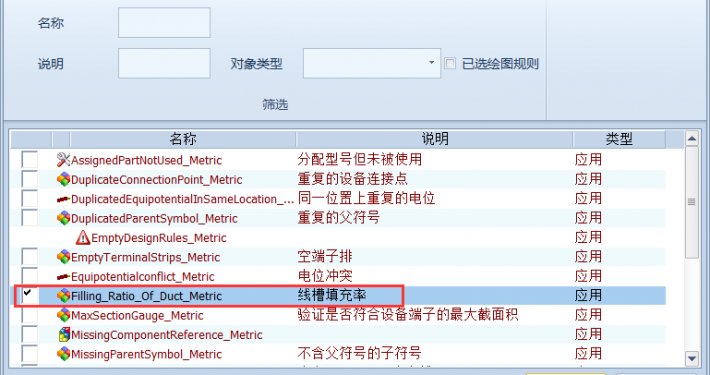Click the MissingParentSymbol_Metric cube icon
The height and width of the screenshot is (375, 710).
tap(63, 354)
